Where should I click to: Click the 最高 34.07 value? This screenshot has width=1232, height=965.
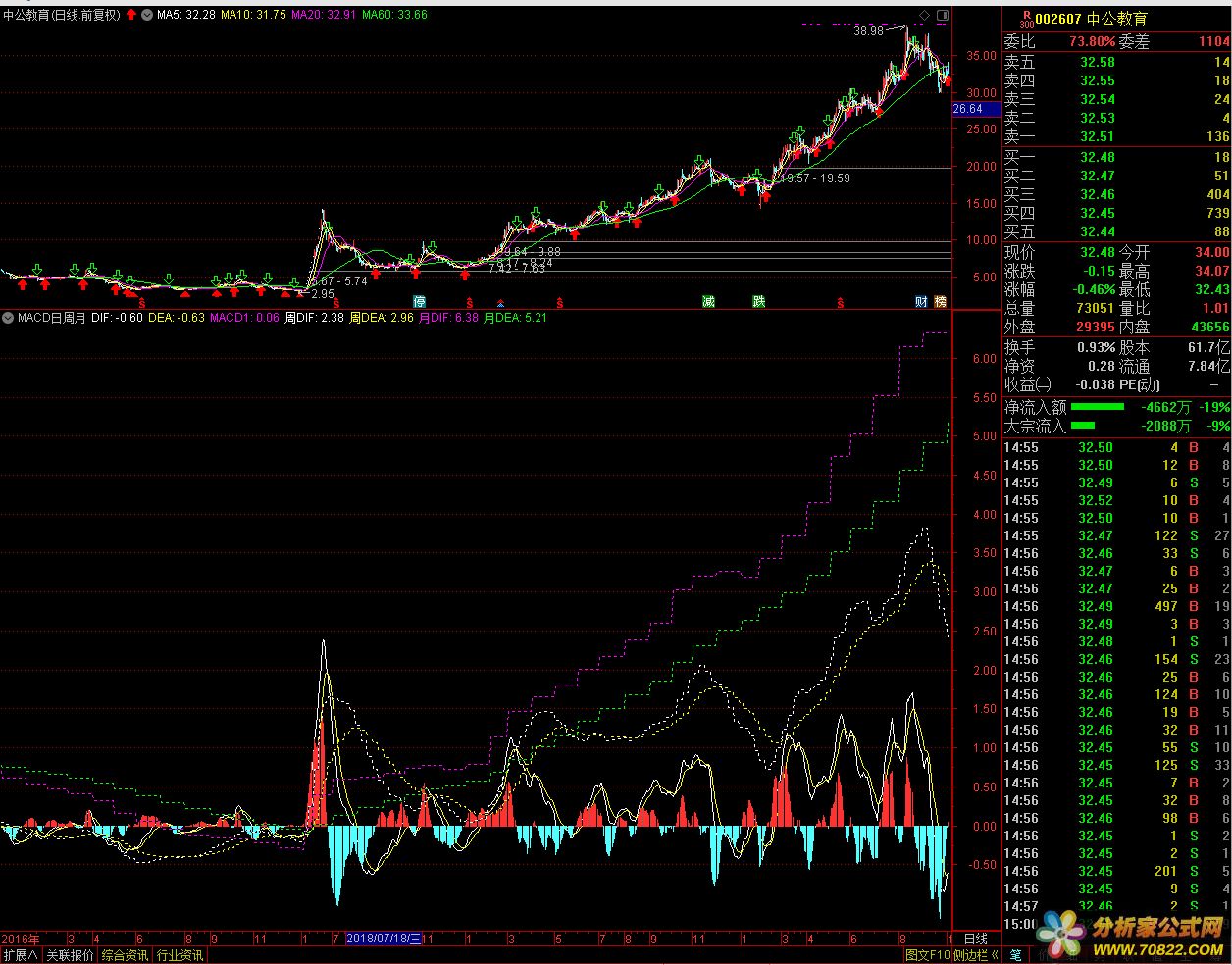[1212, 271]
